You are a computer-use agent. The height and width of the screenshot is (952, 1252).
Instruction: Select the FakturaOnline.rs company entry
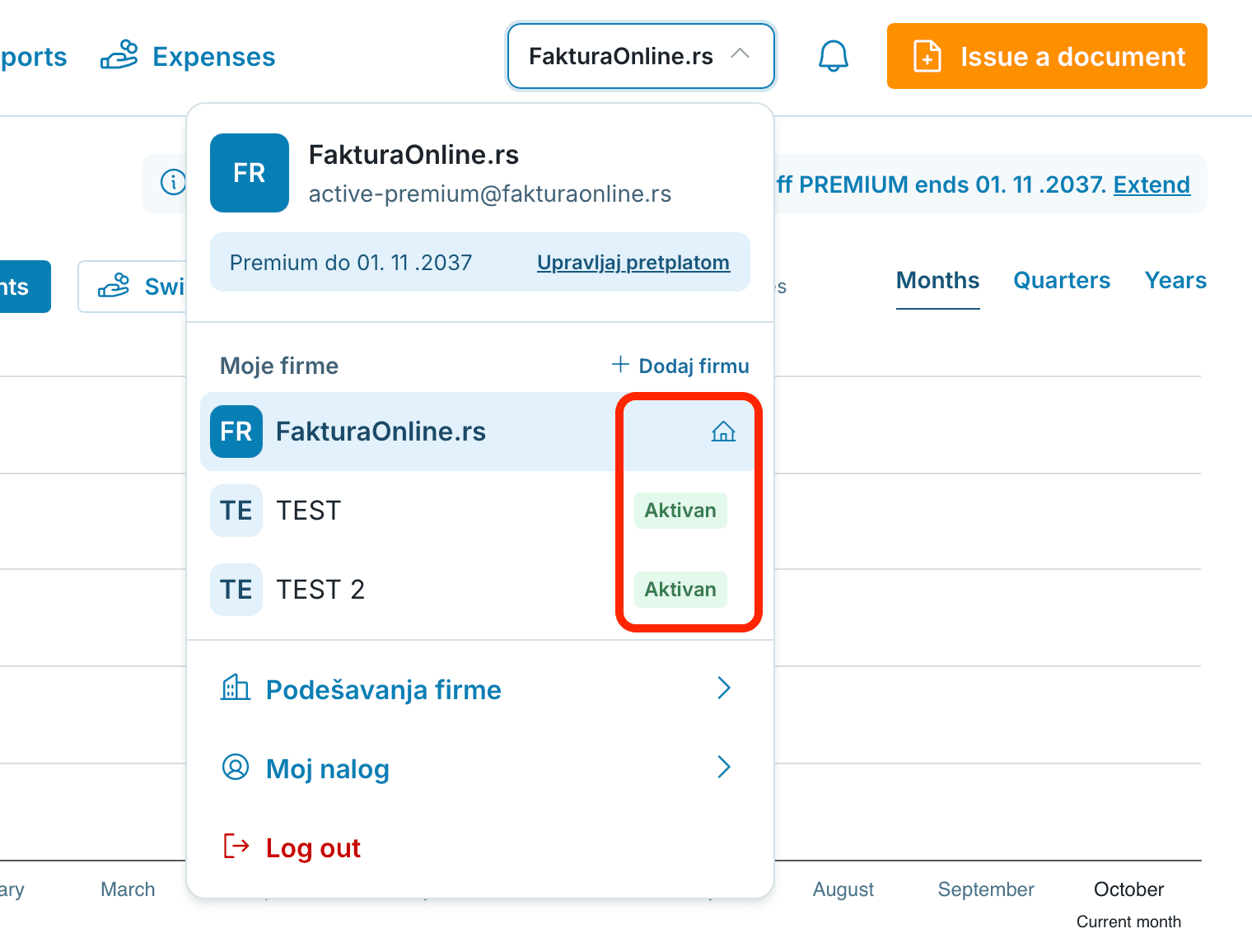[x=479, y=432]
